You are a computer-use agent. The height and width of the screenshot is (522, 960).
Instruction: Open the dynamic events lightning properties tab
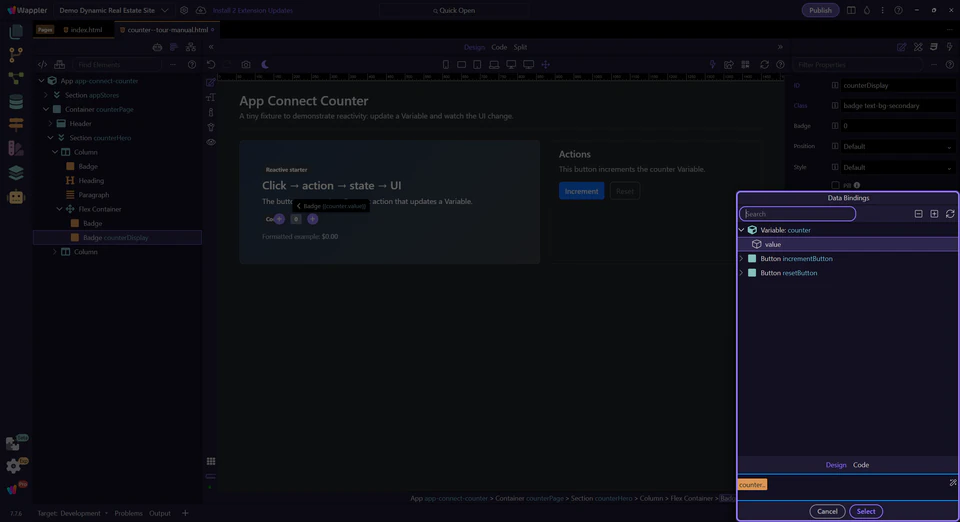click(x=950, y=47)
